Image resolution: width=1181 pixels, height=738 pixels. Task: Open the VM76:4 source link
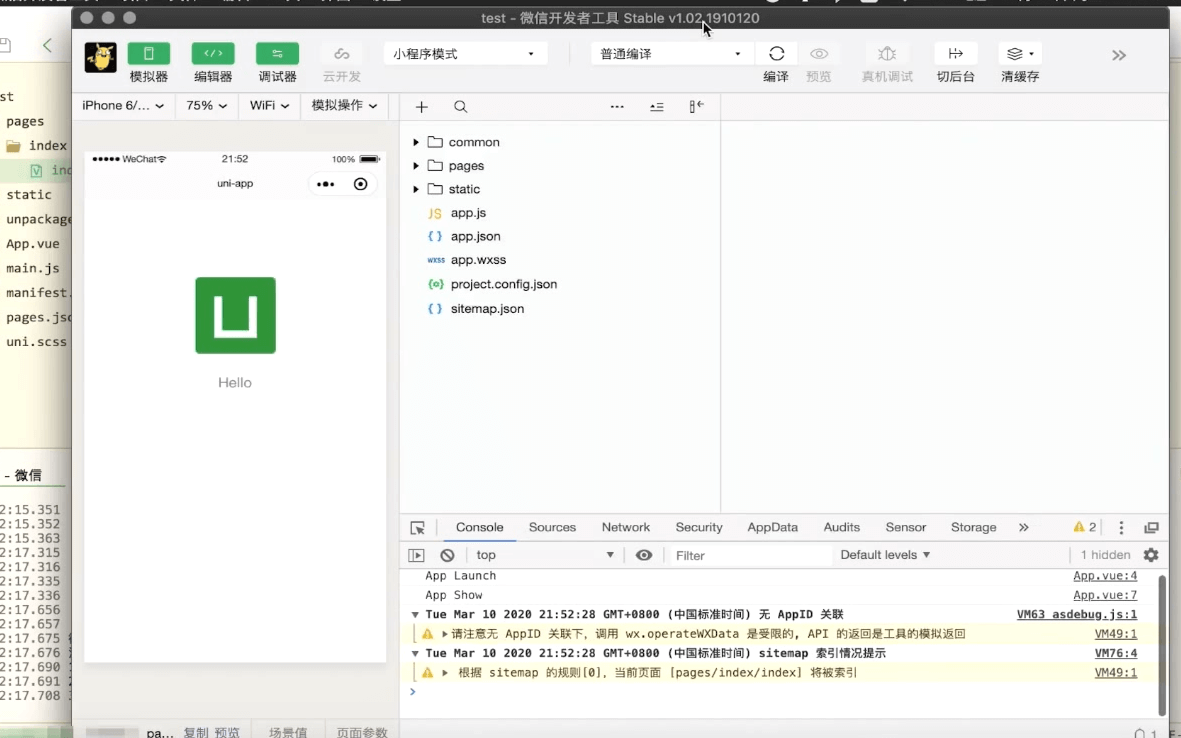pos(1115,654)
